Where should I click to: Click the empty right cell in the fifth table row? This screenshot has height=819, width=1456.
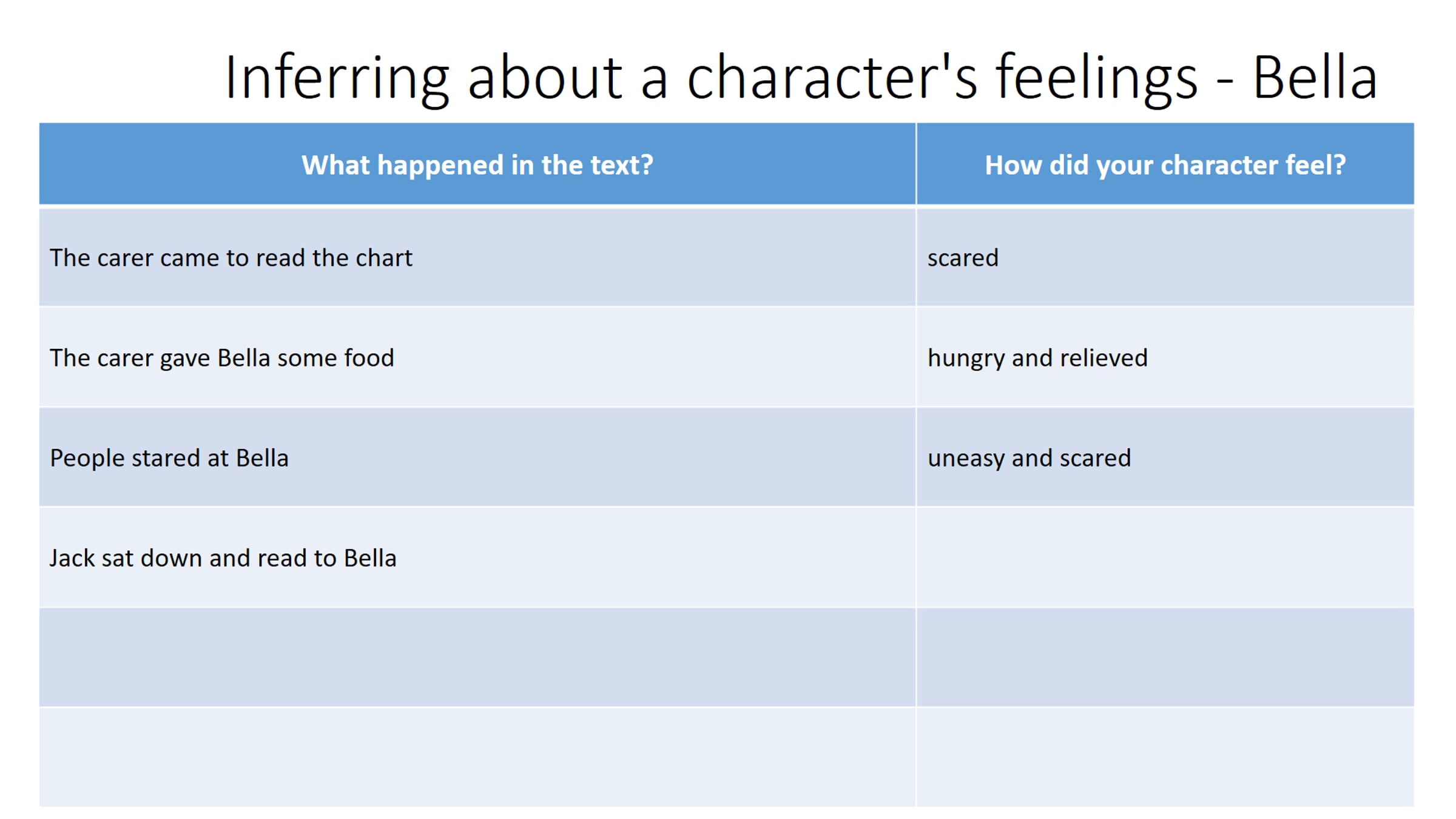(x=1165, y=658)
